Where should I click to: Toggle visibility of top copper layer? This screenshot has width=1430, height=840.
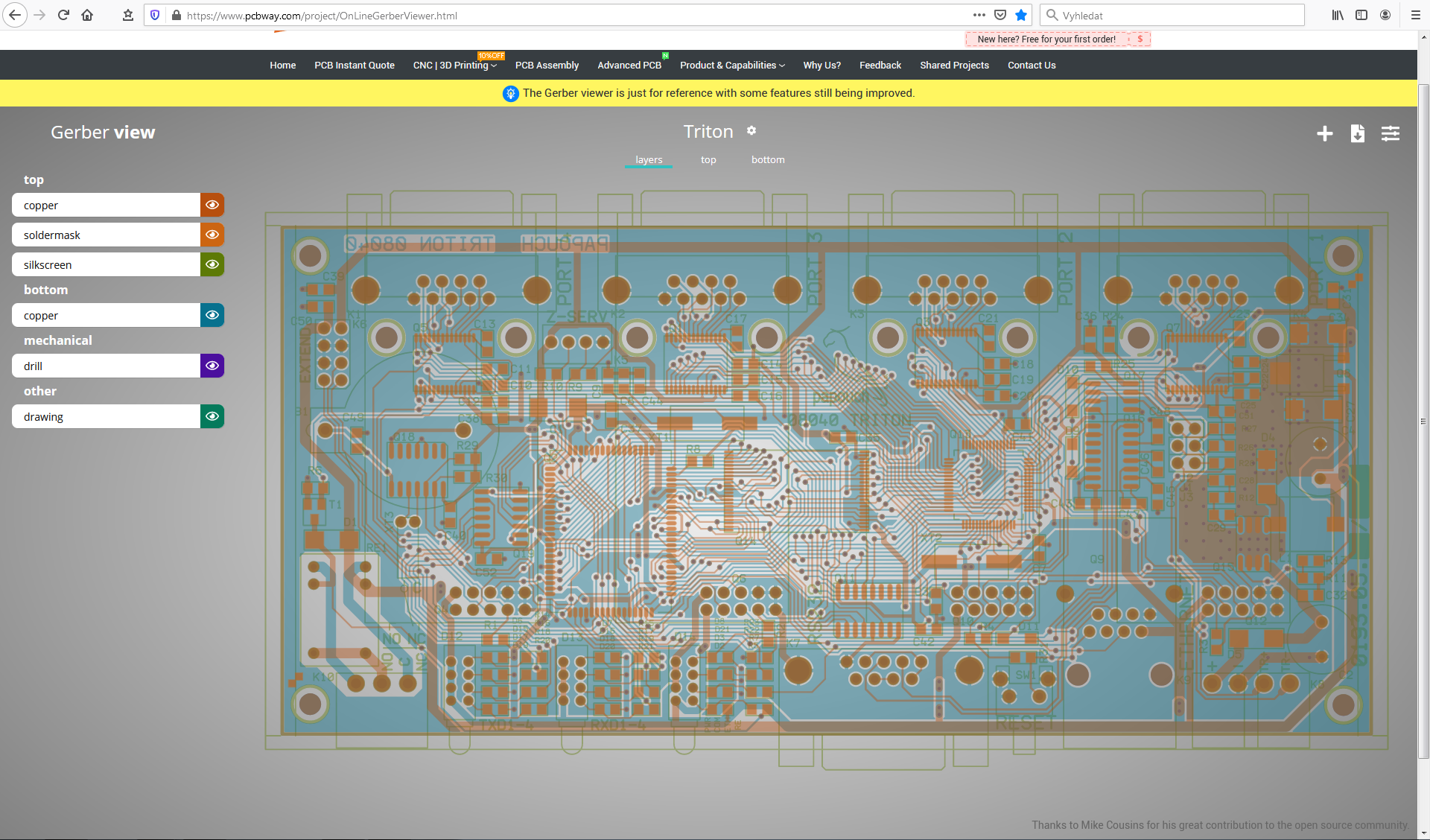click(x=212, y=204)
